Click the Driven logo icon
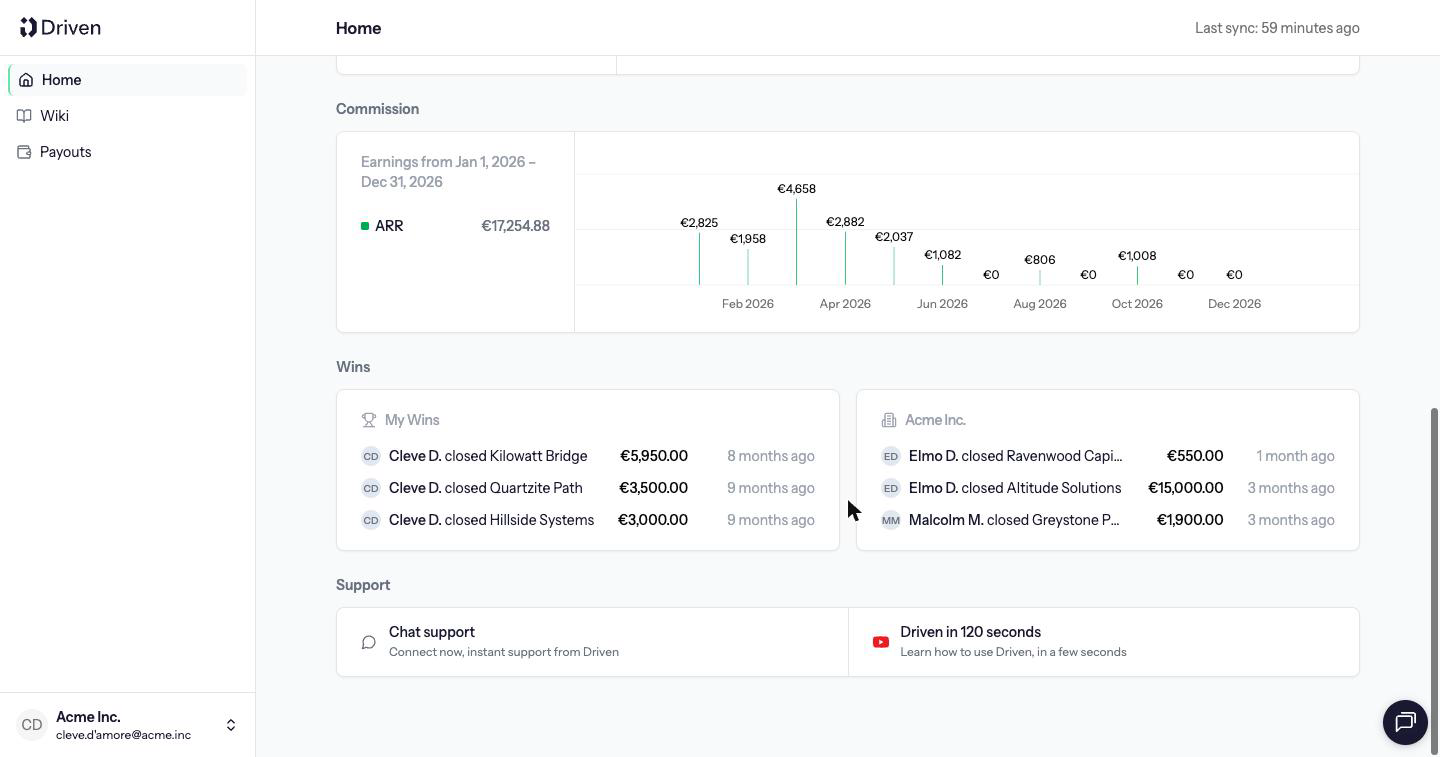Screen dimensions: 1440x757 28,27
